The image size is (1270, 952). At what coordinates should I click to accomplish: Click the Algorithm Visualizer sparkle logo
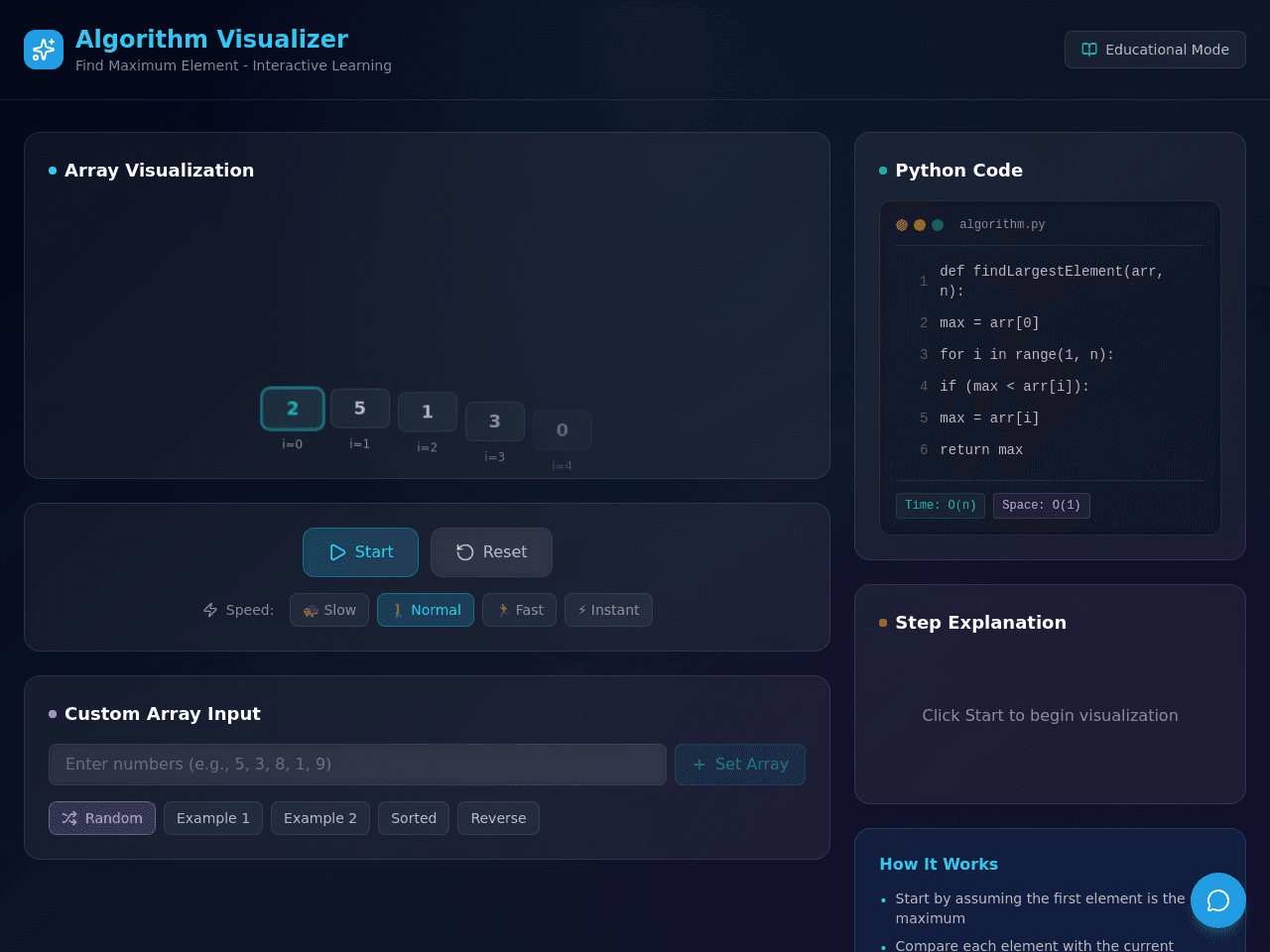pyautogui.click(x=44, y=50)
